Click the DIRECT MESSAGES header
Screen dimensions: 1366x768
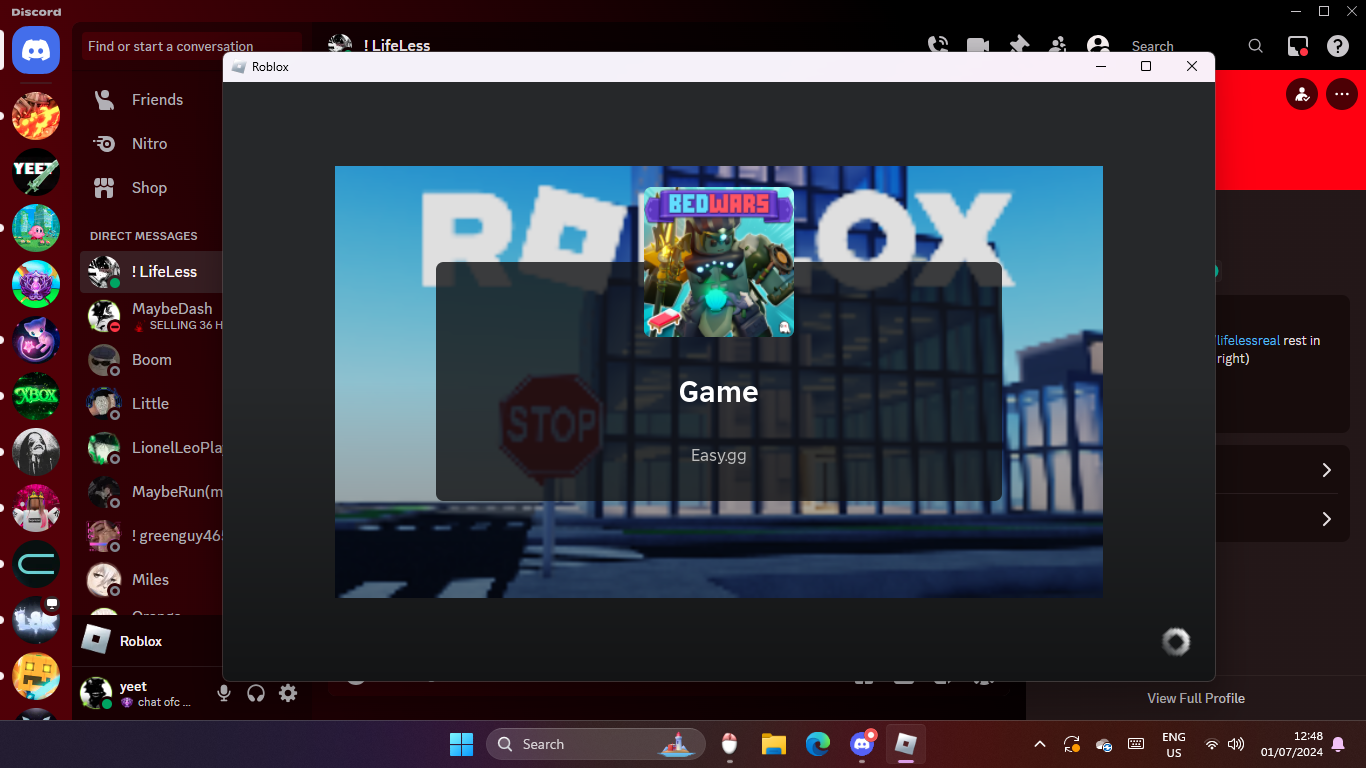point(144,236)
